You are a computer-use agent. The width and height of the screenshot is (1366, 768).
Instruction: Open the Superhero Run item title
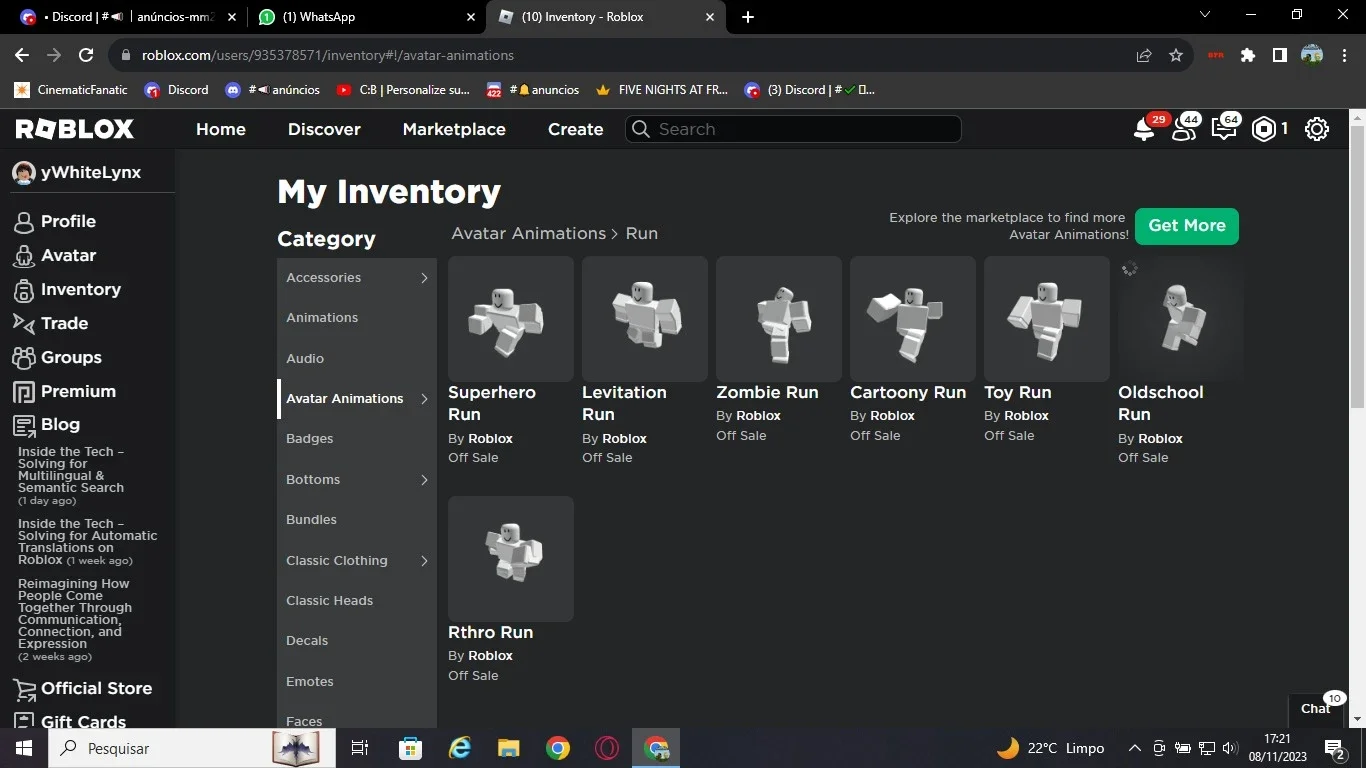tap(492, 403)
